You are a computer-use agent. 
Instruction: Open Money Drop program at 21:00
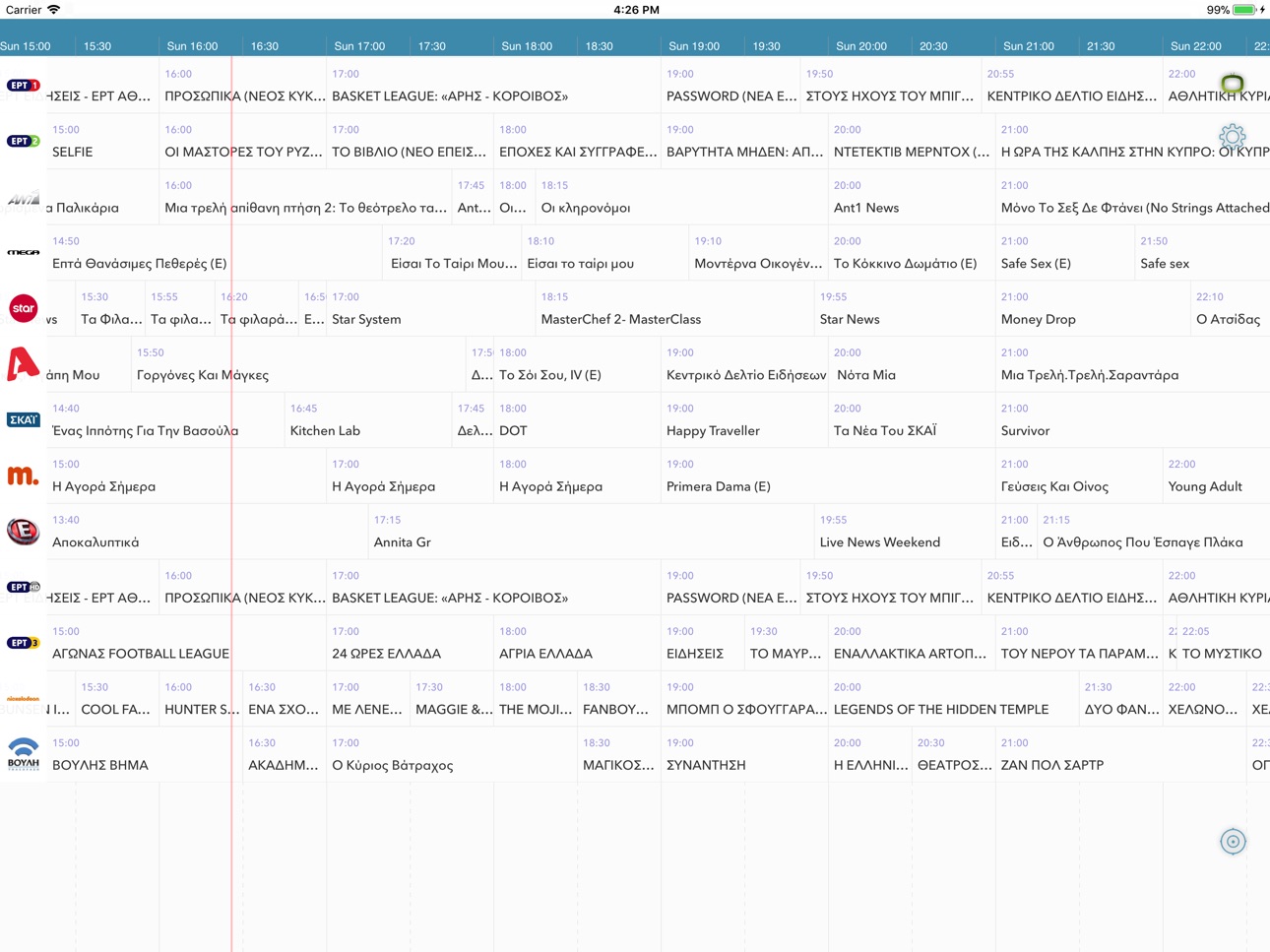(x=1093, y=309)
